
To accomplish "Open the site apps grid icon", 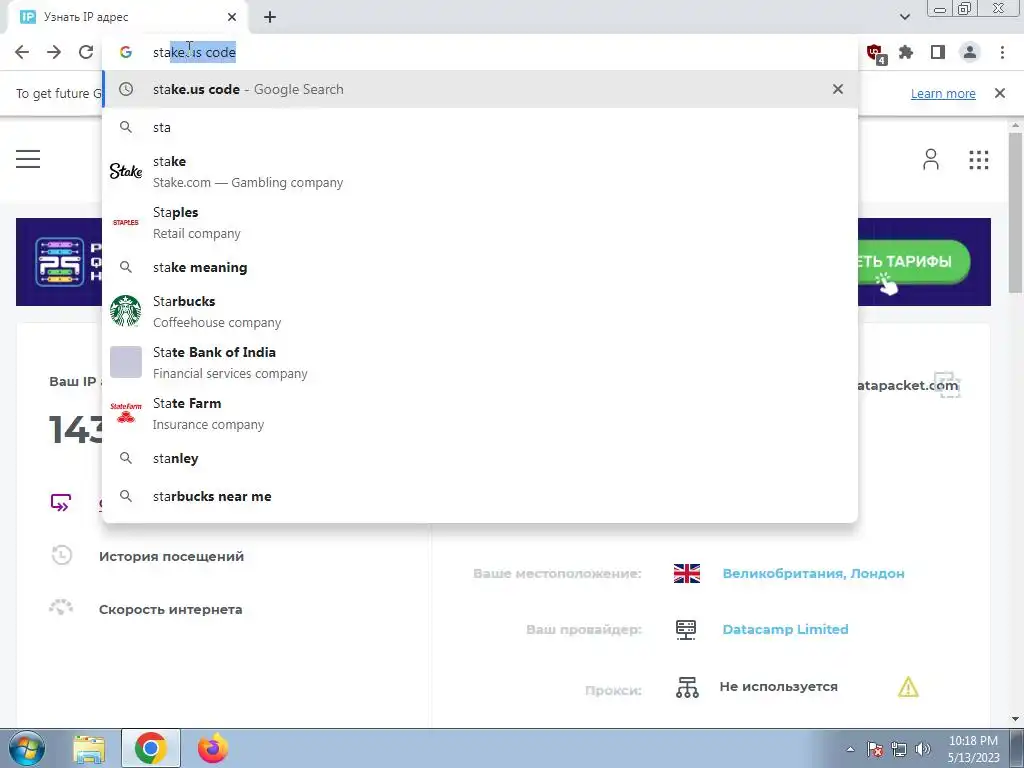I will (978, 159).
